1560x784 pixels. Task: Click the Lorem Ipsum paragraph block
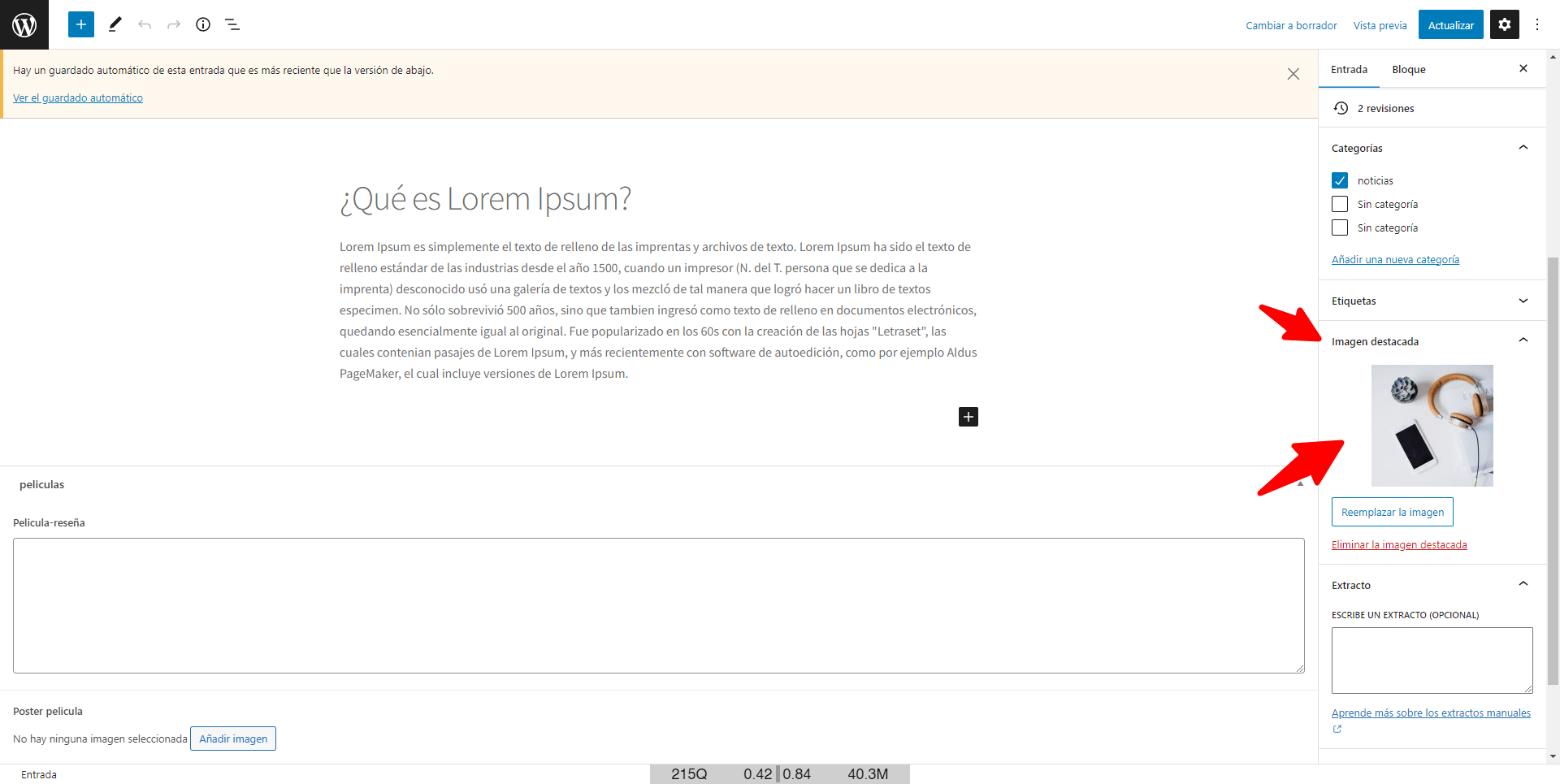tap(659, 310)
